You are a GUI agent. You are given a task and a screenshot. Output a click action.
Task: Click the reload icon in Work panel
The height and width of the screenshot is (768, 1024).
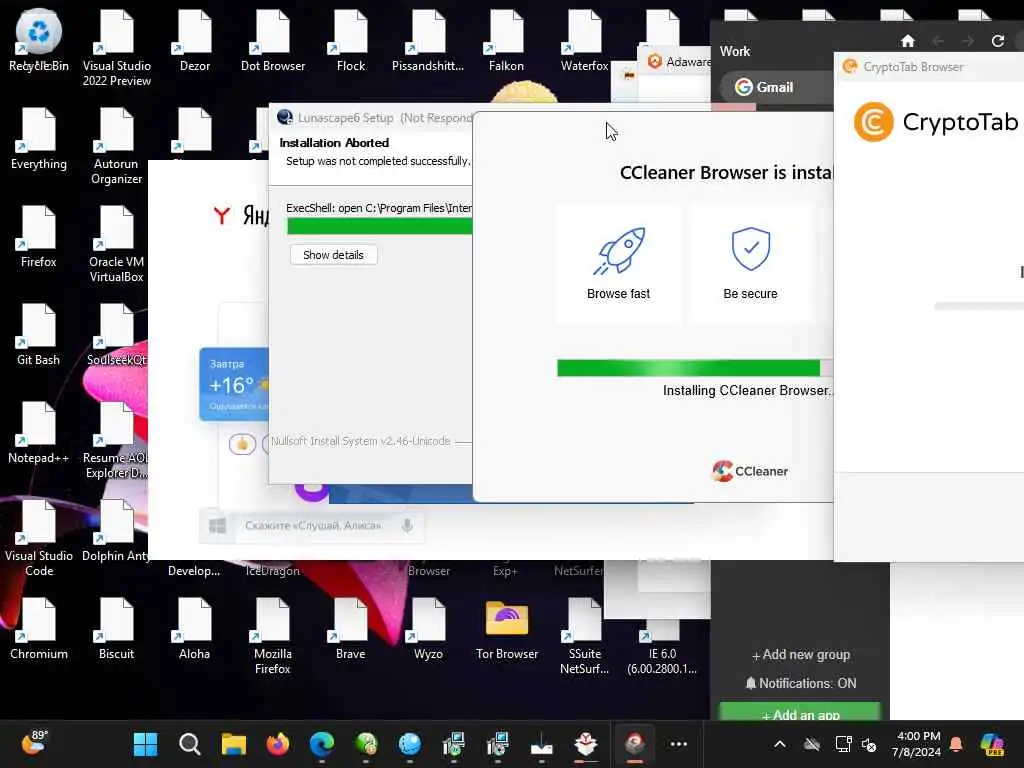[x=997, y=41]
